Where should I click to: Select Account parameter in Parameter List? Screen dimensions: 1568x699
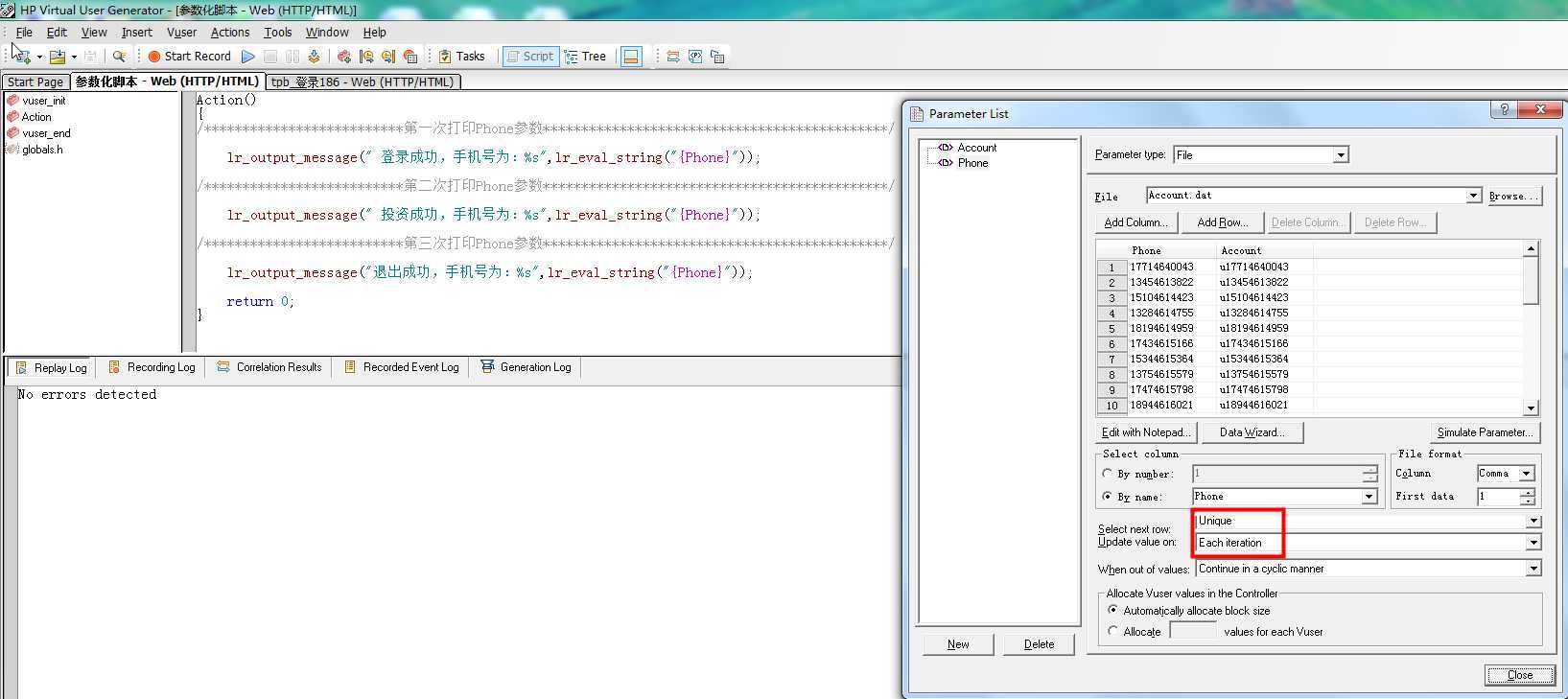976,148
